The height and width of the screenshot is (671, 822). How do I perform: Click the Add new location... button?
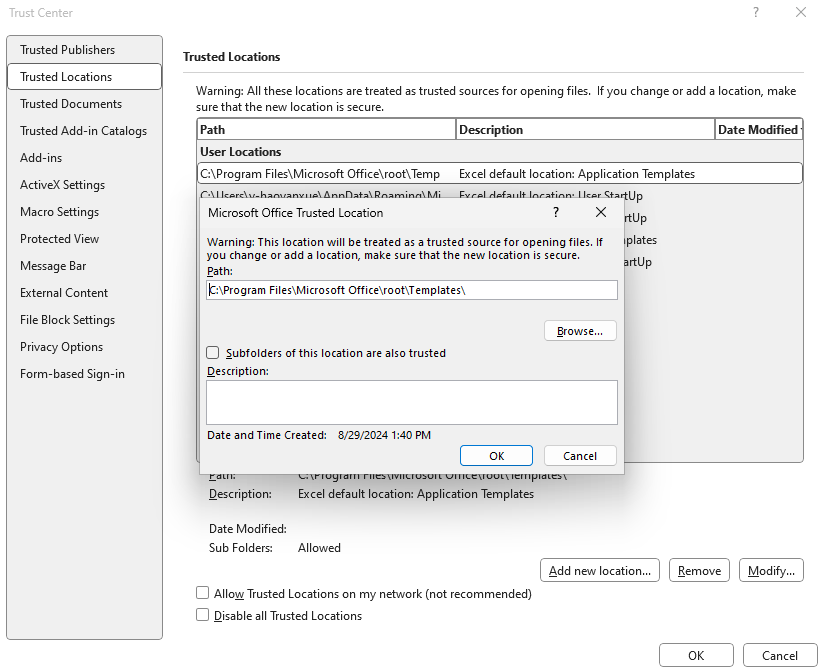click(600, 570)
